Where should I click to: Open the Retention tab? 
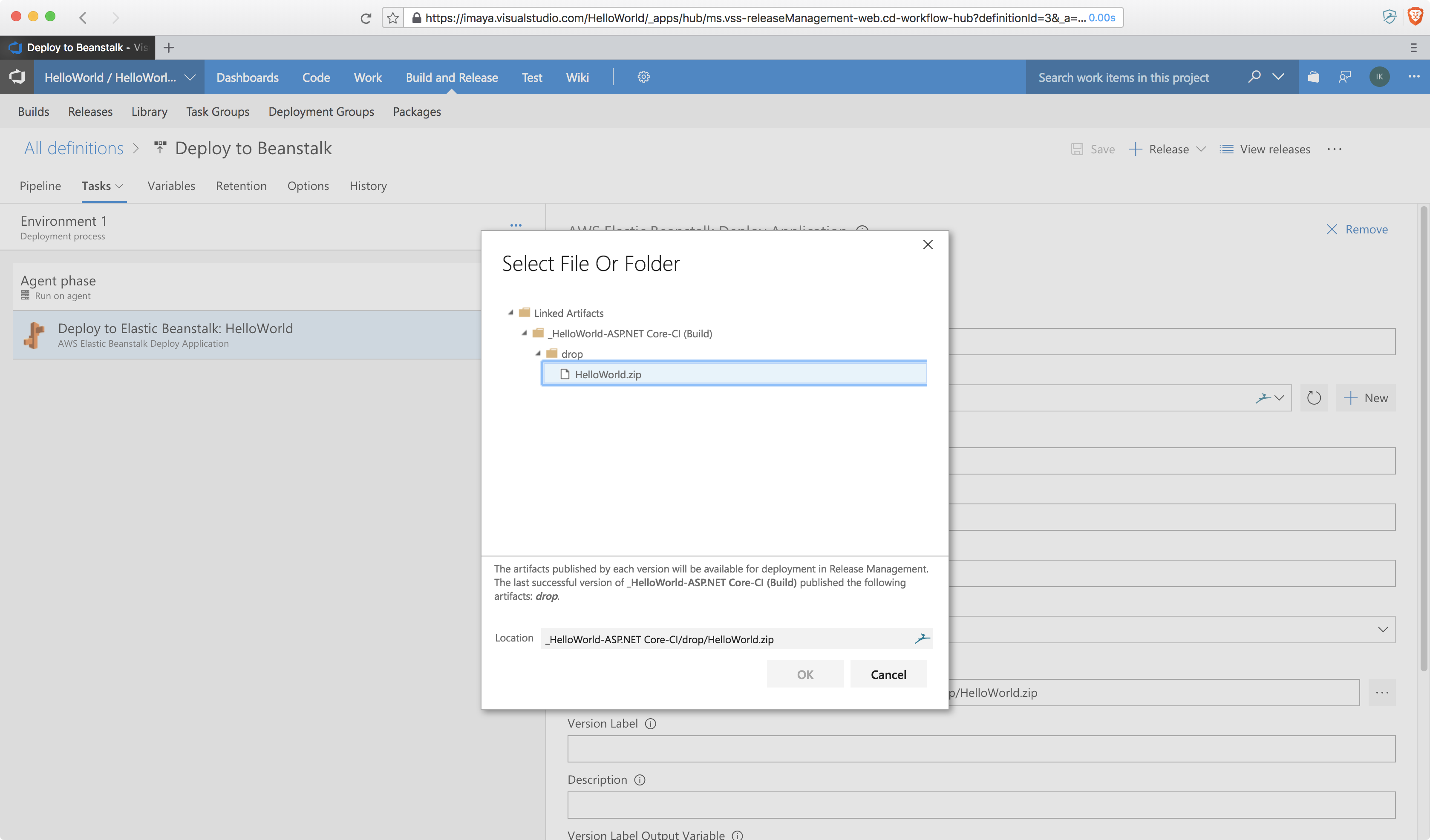[241, 185]
